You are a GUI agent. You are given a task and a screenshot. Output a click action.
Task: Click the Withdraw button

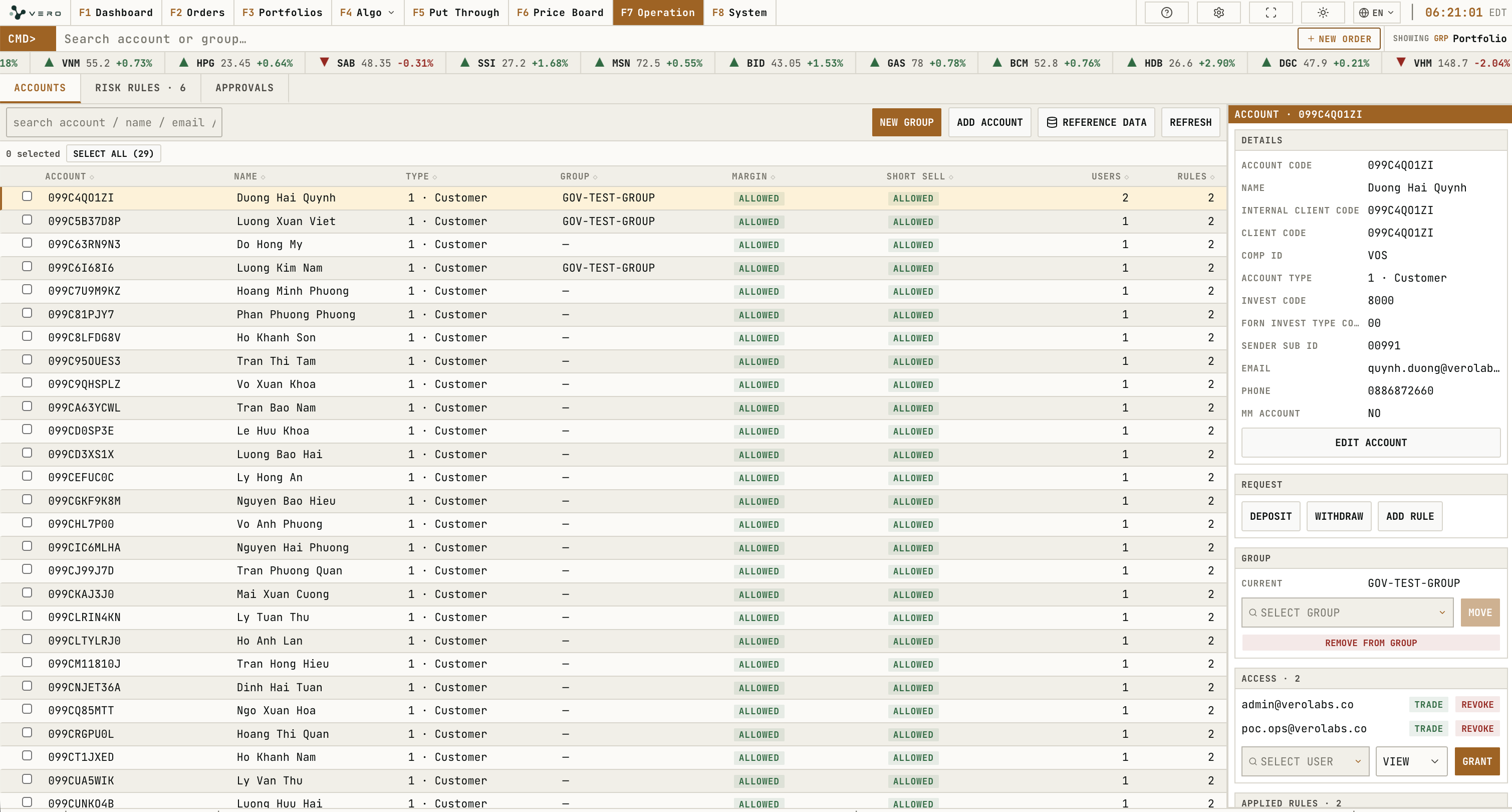1339,516
